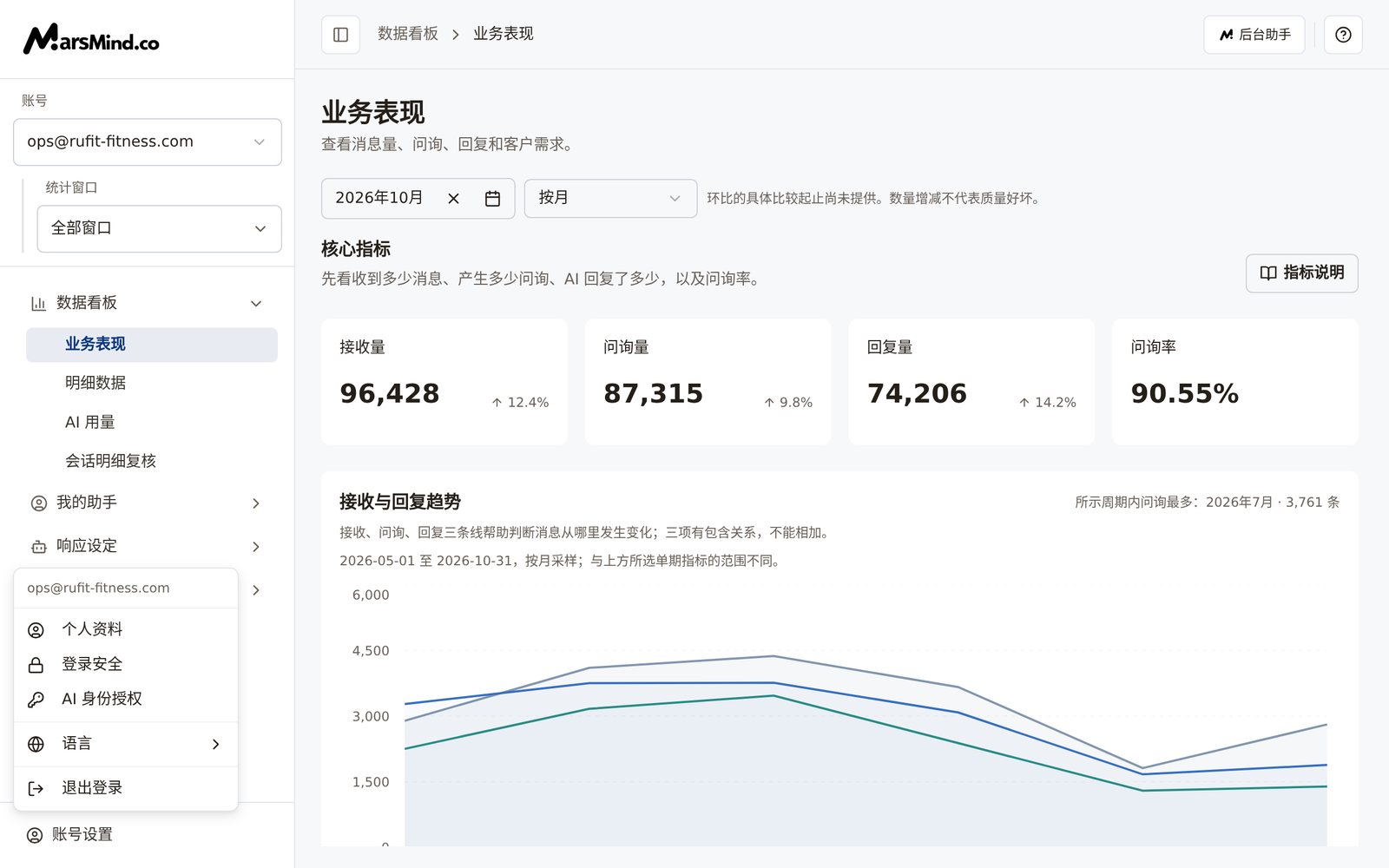Viewport: 1389px width, 868px height.
Task: Open the 账号 ops@rufit-fitness.com dropdown
Action: [148, 141]
